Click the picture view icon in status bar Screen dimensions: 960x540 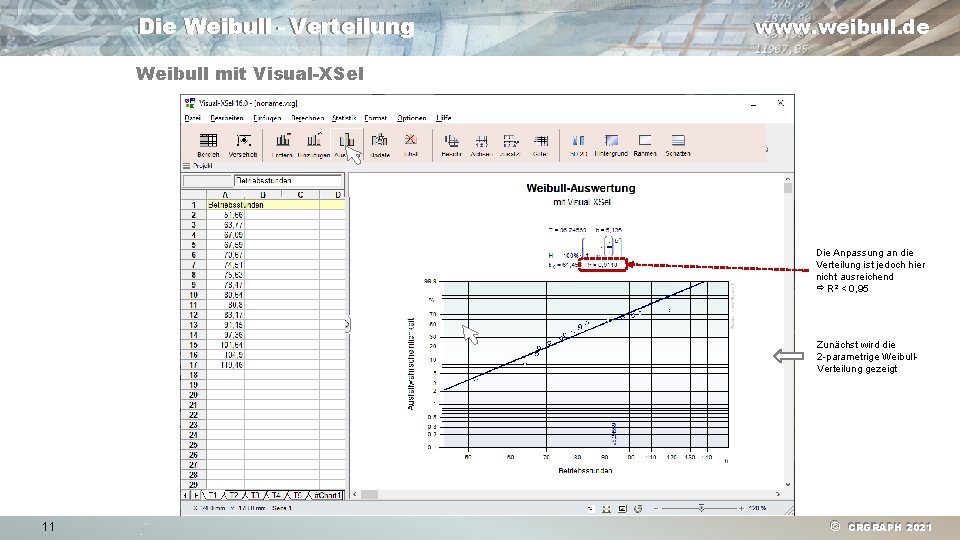pyautogui.click(x=622, y=508)
